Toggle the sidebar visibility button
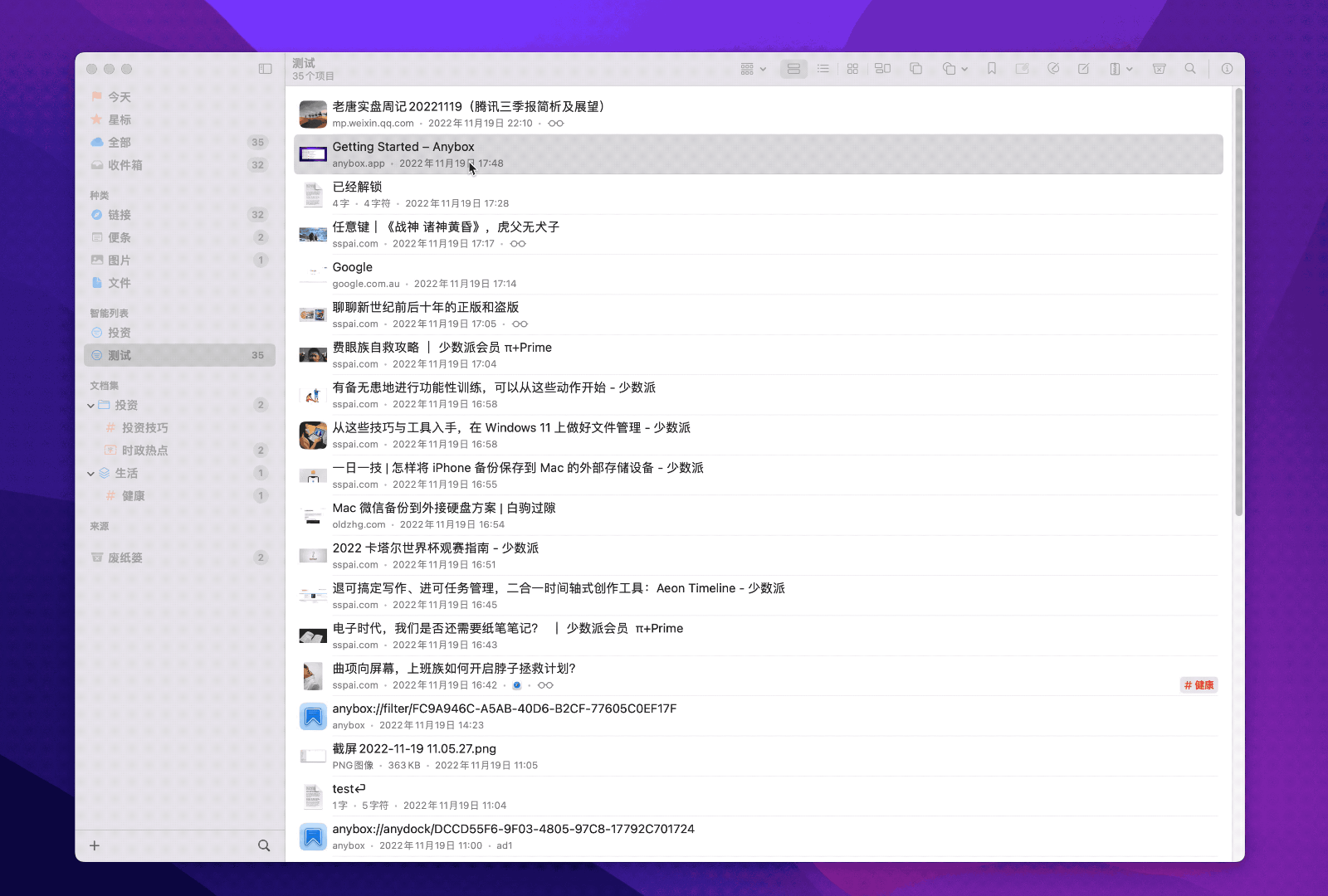This screenshot has width=1328, height=896. coord(264,69)
